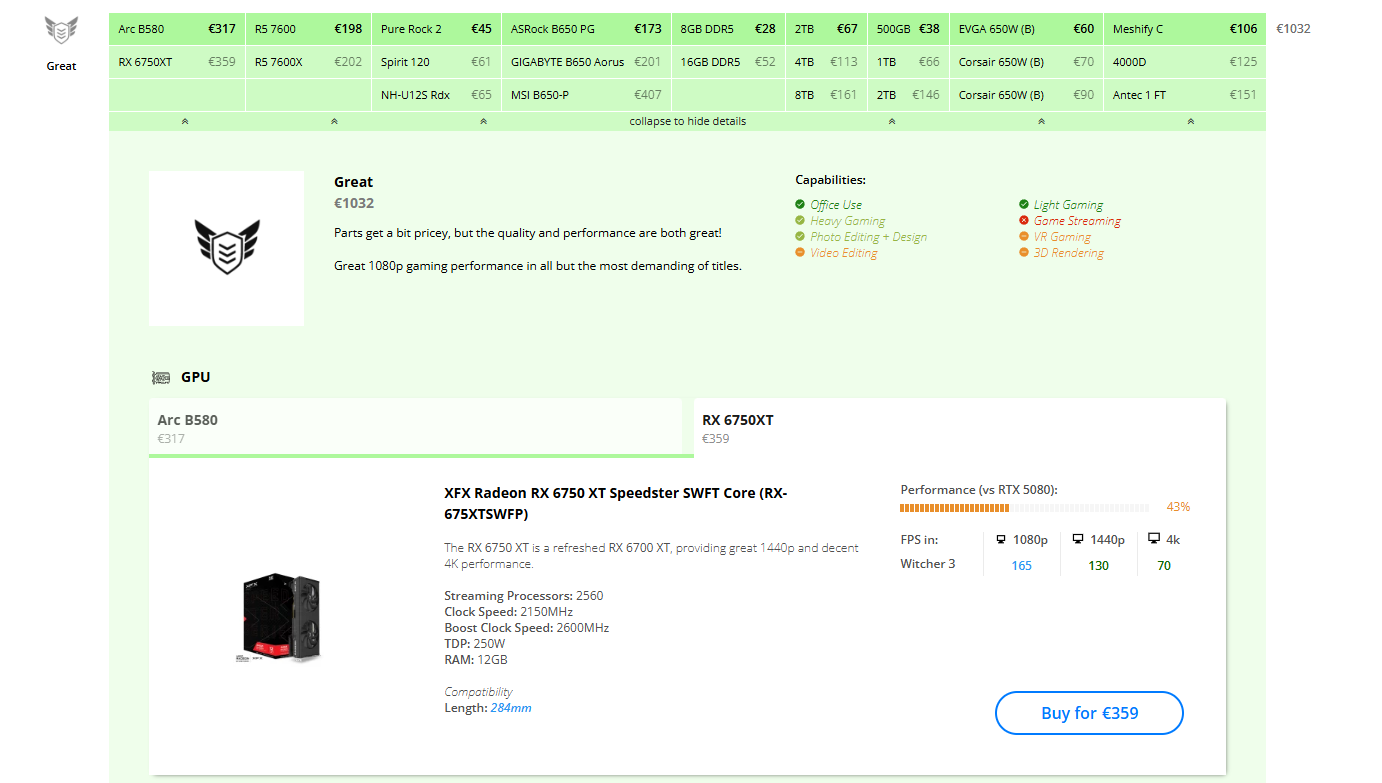Click the GPU section graphics card icon
Viewport: 1382px width, 783px height.
point(160,378)
